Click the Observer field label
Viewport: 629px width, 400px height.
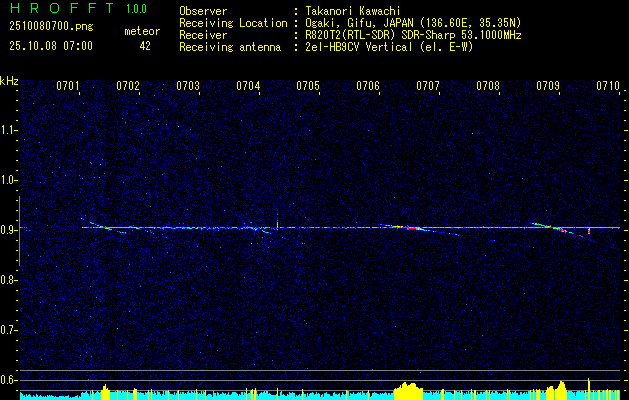pos(203,11)
